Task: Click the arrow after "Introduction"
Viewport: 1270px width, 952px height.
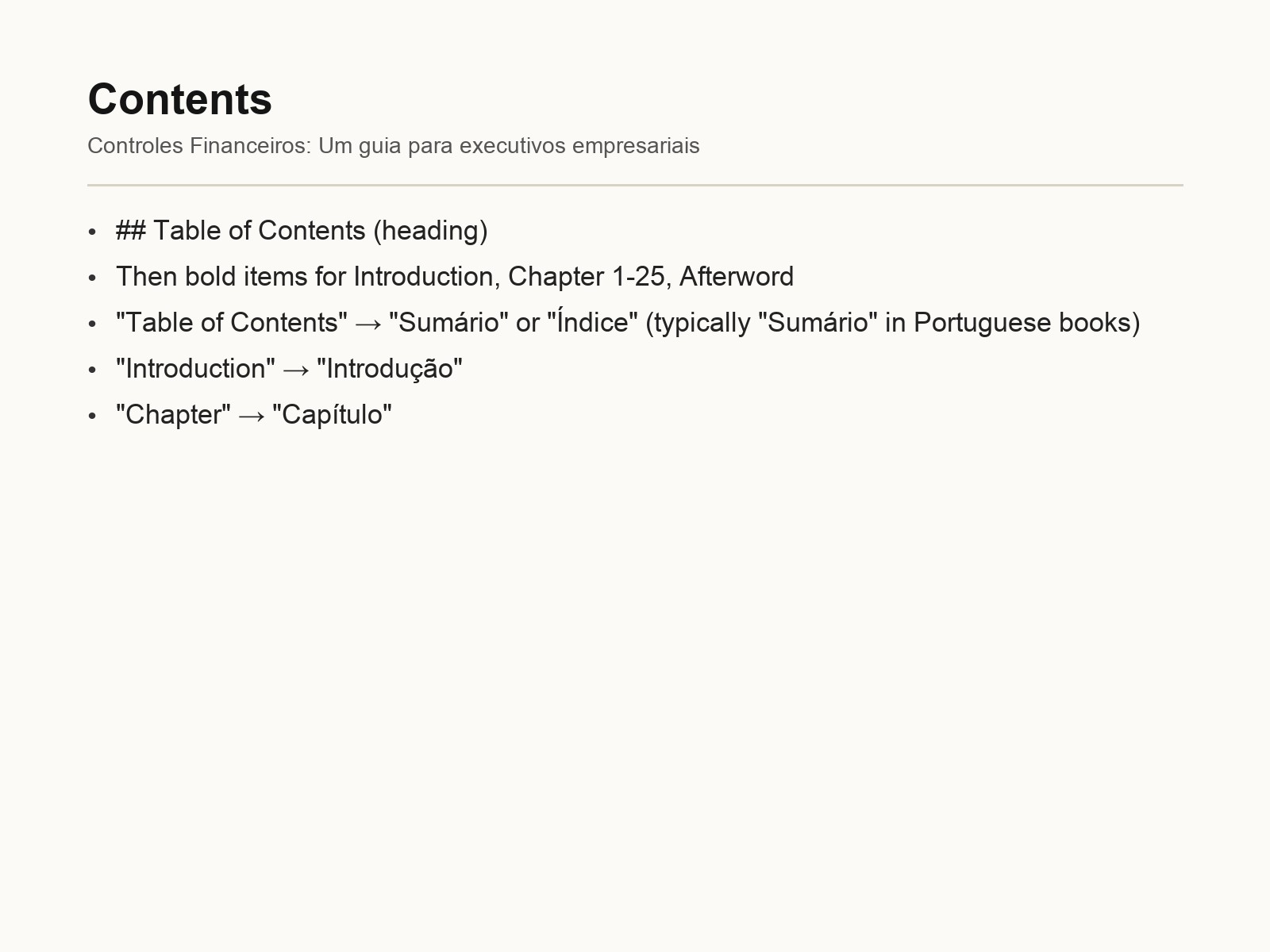Action: [x=296, y=370]
